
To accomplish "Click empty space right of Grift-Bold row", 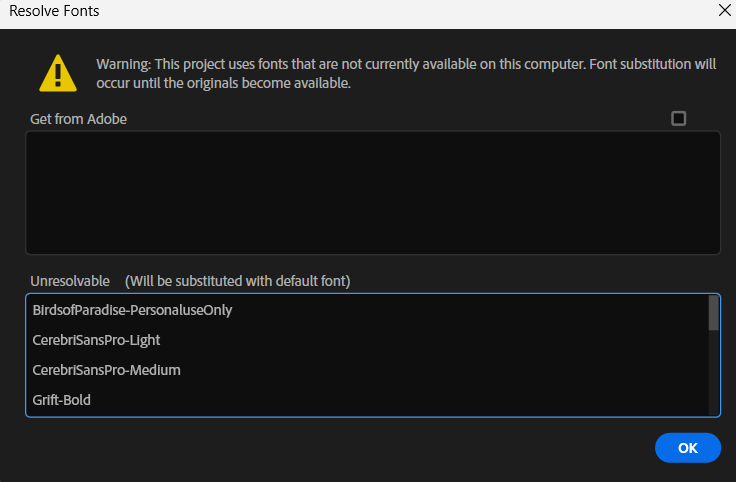I will (400, 400).
